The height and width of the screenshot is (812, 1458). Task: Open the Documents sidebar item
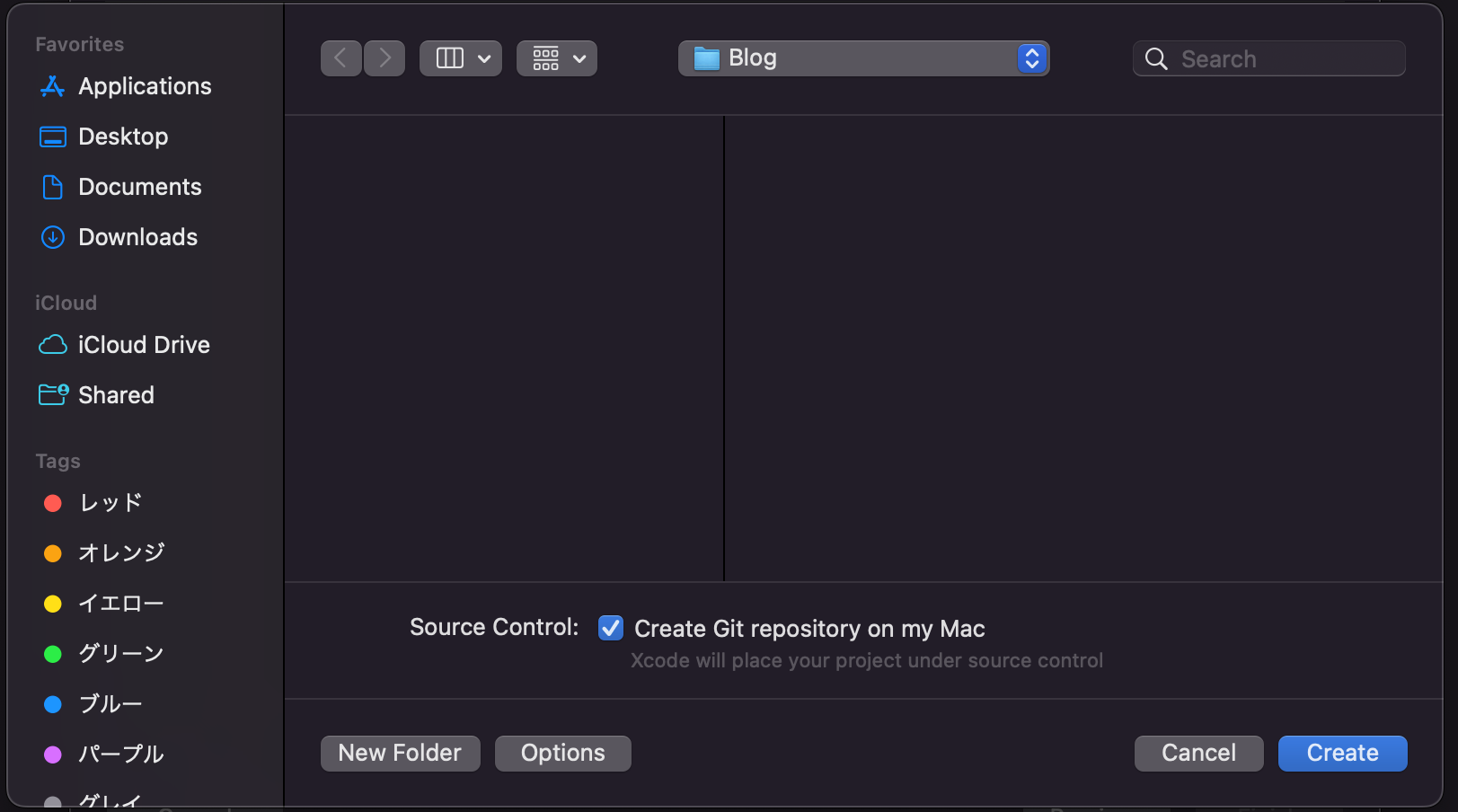(139, 187)
